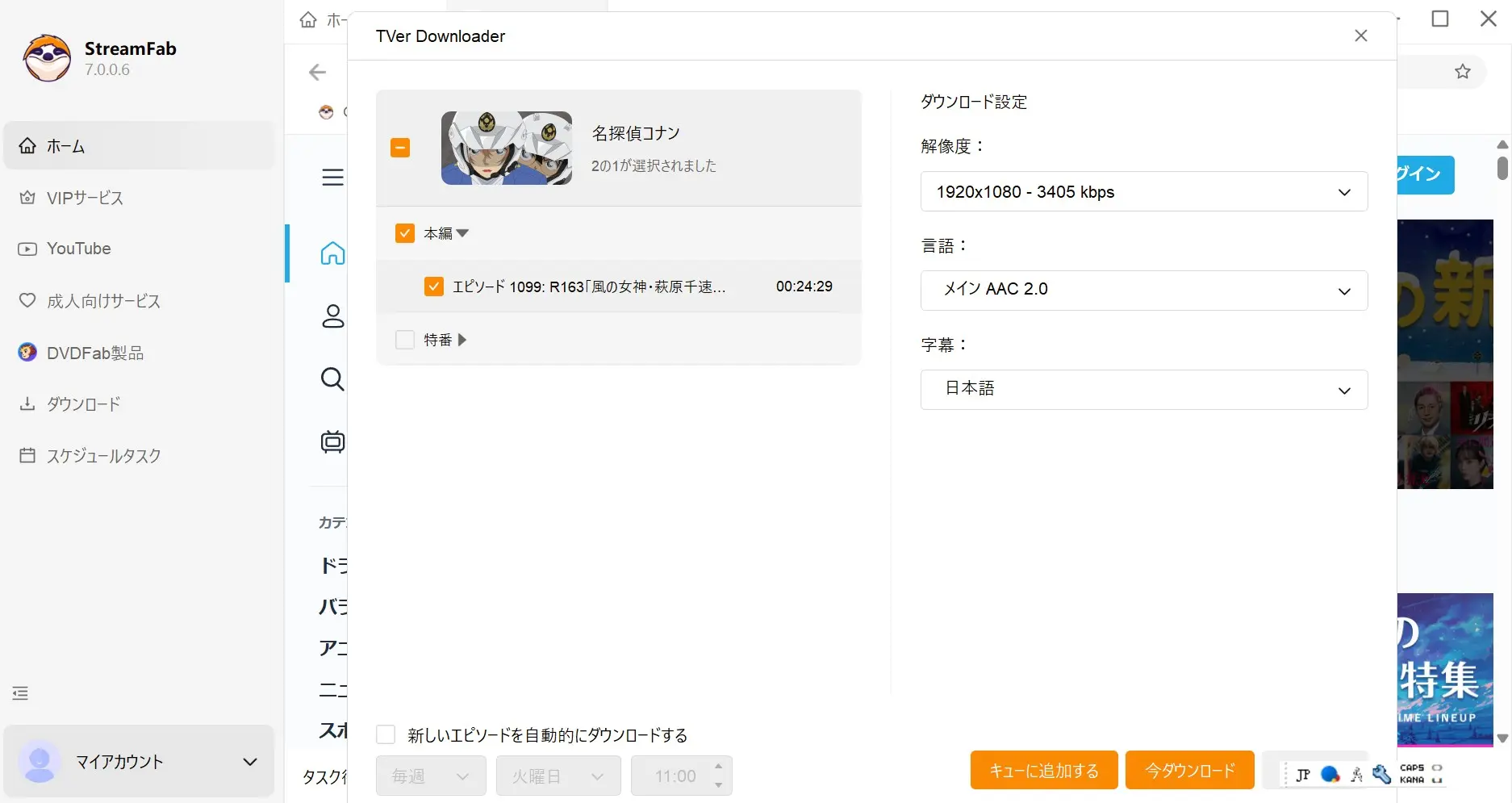
Task: Open the 火曜日 weekday dropdown
Action: coord(558,776)
